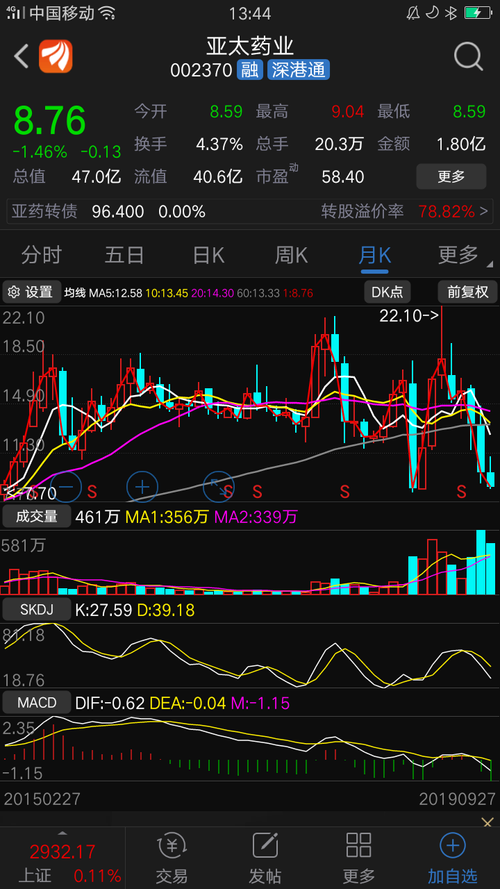Tap the back arrow icon

tap(22, 57)
